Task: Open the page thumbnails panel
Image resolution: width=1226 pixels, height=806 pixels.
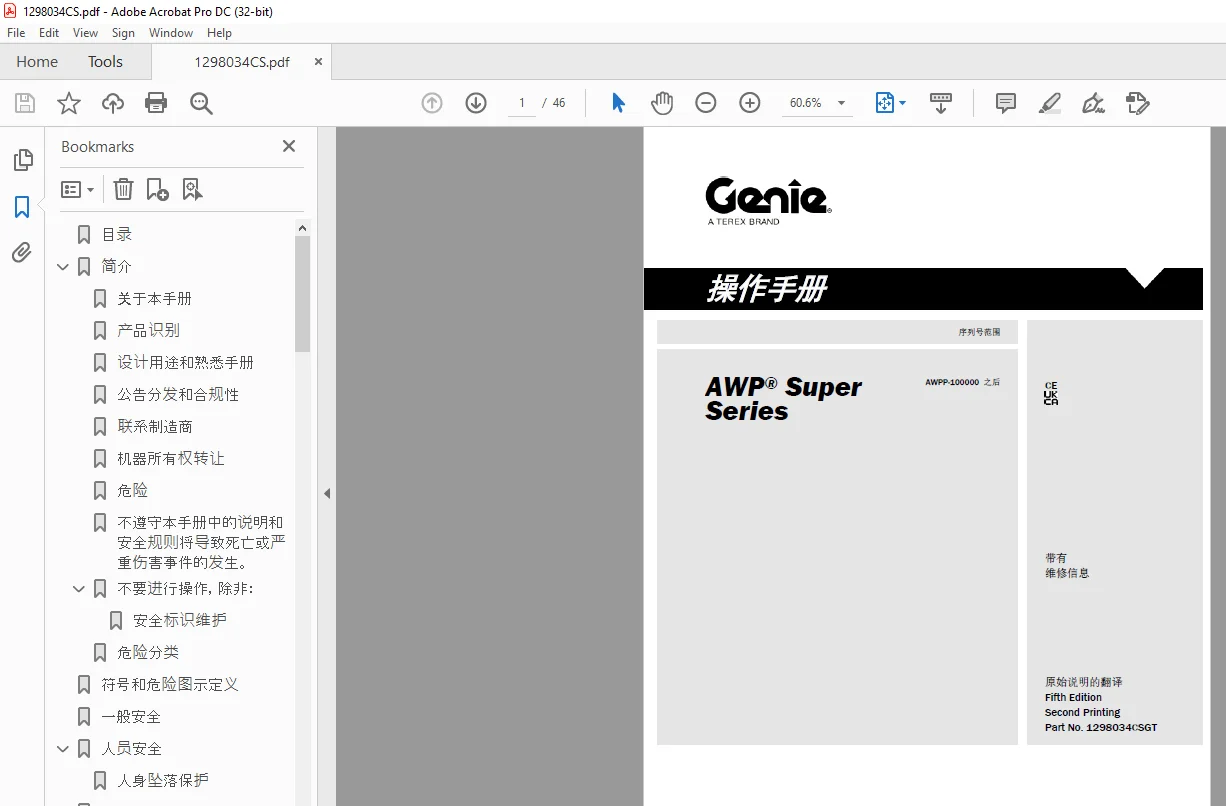Action: click(x=22, y=160)
